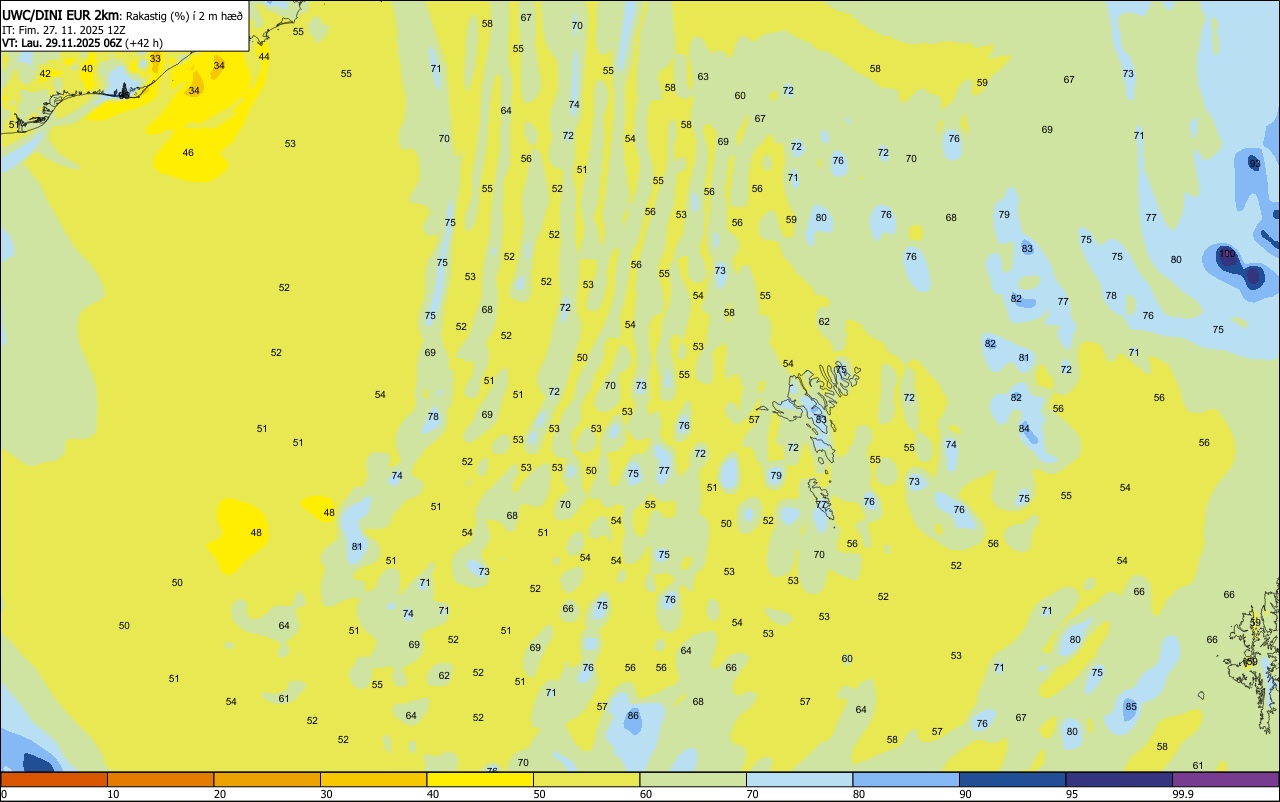Select the 'IT: Fim. 27. 11. 2025 12Z' line

click(63, 29)
